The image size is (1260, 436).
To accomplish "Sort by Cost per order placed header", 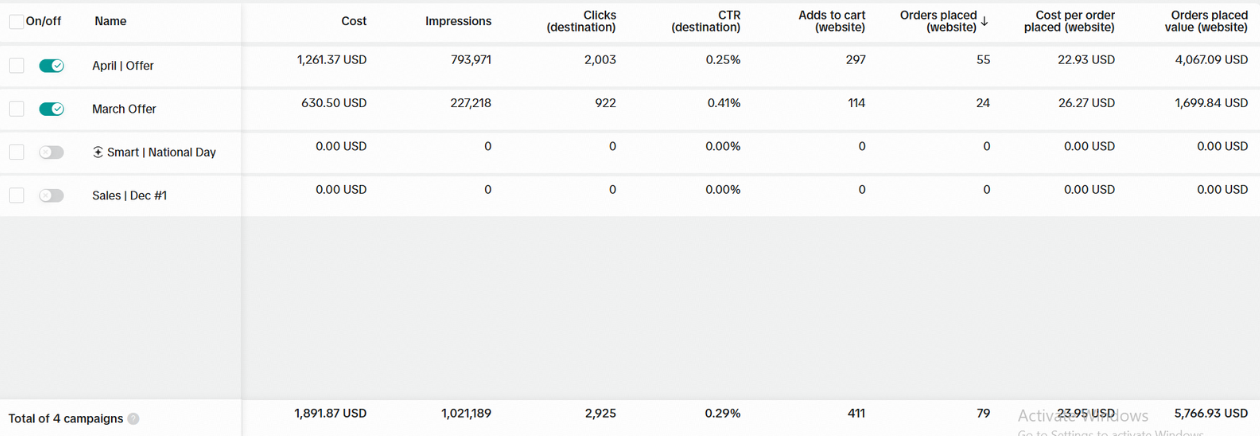I will (1069, 21).
